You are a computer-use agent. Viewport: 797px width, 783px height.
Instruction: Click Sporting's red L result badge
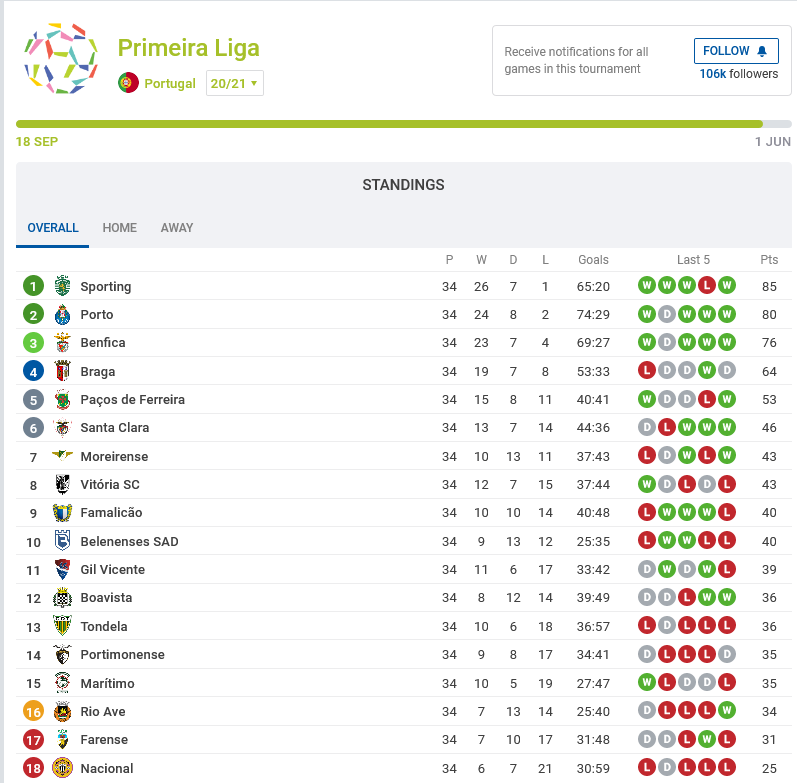[707, 285]
